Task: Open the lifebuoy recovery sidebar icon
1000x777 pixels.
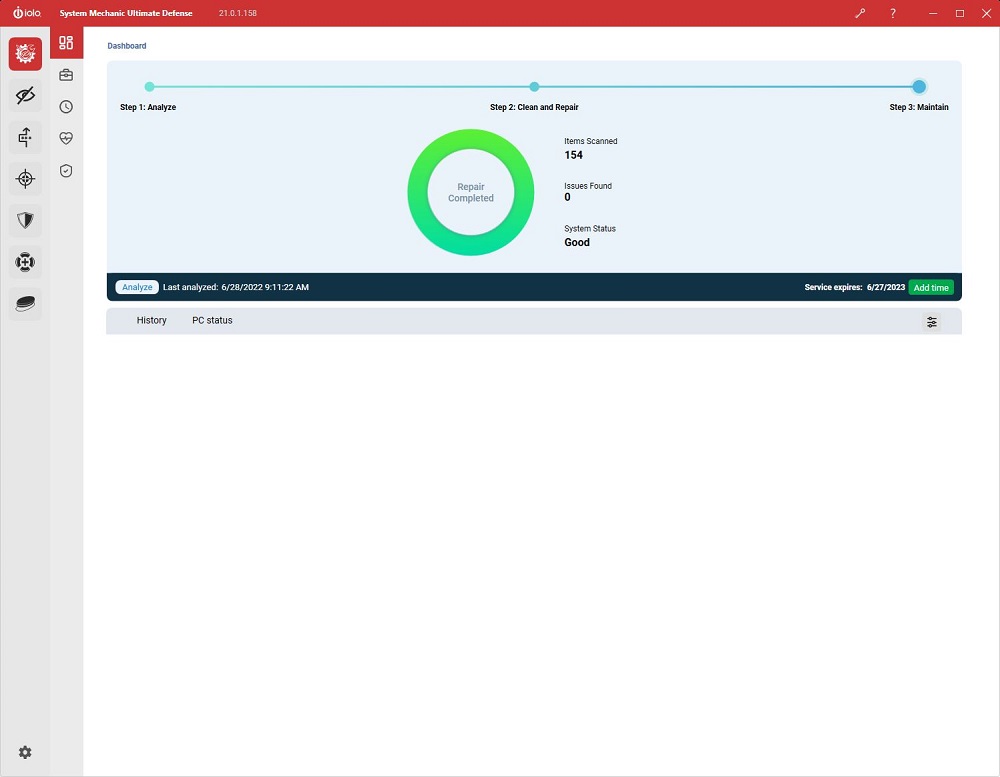Action: [x=26, y=262]
